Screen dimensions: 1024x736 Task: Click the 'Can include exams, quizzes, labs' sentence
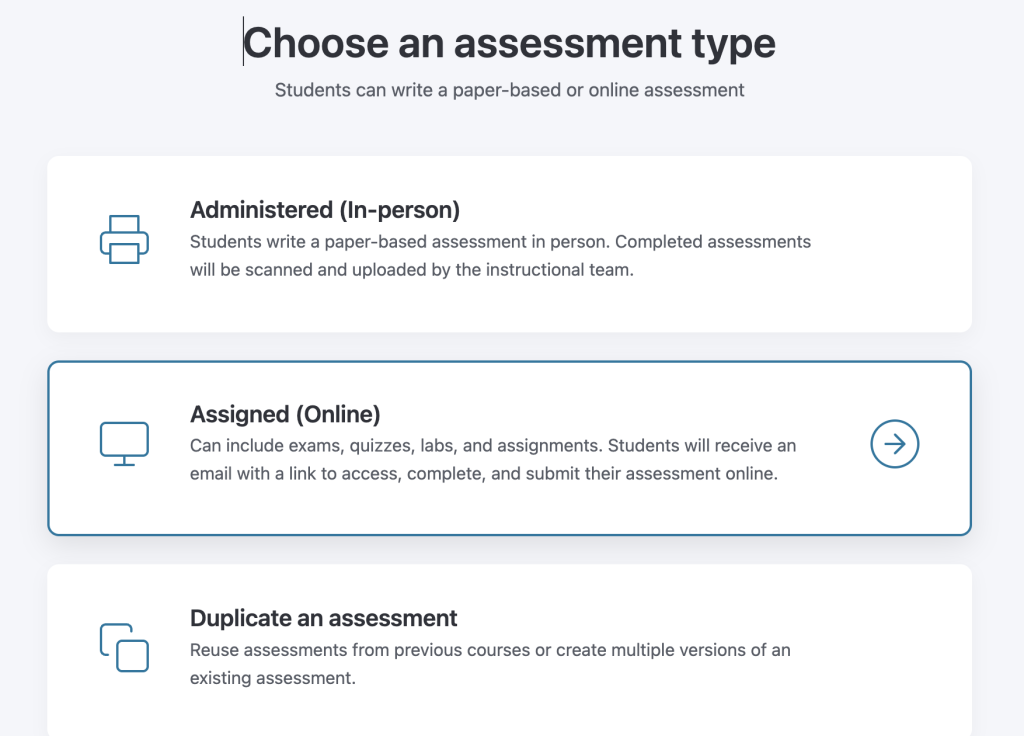pyautogui.click(x=396, y=445)
